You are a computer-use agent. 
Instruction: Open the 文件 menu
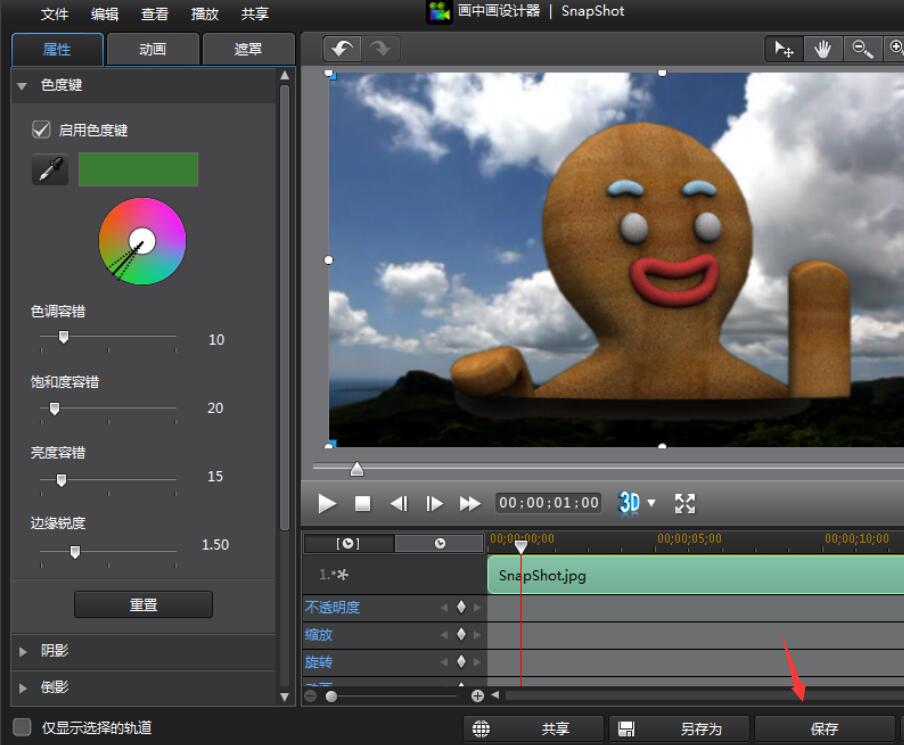click(55, 14)
